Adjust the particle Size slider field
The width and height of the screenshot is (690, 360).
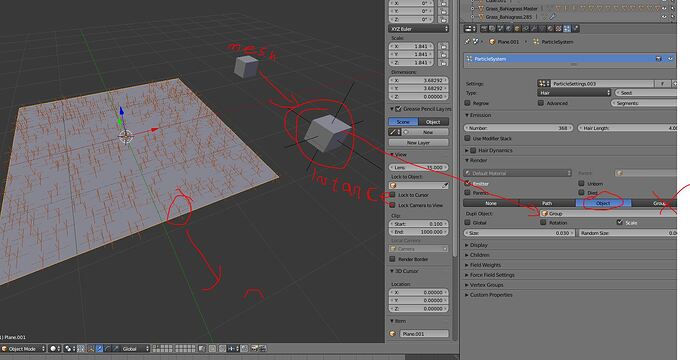pos(519,233)
